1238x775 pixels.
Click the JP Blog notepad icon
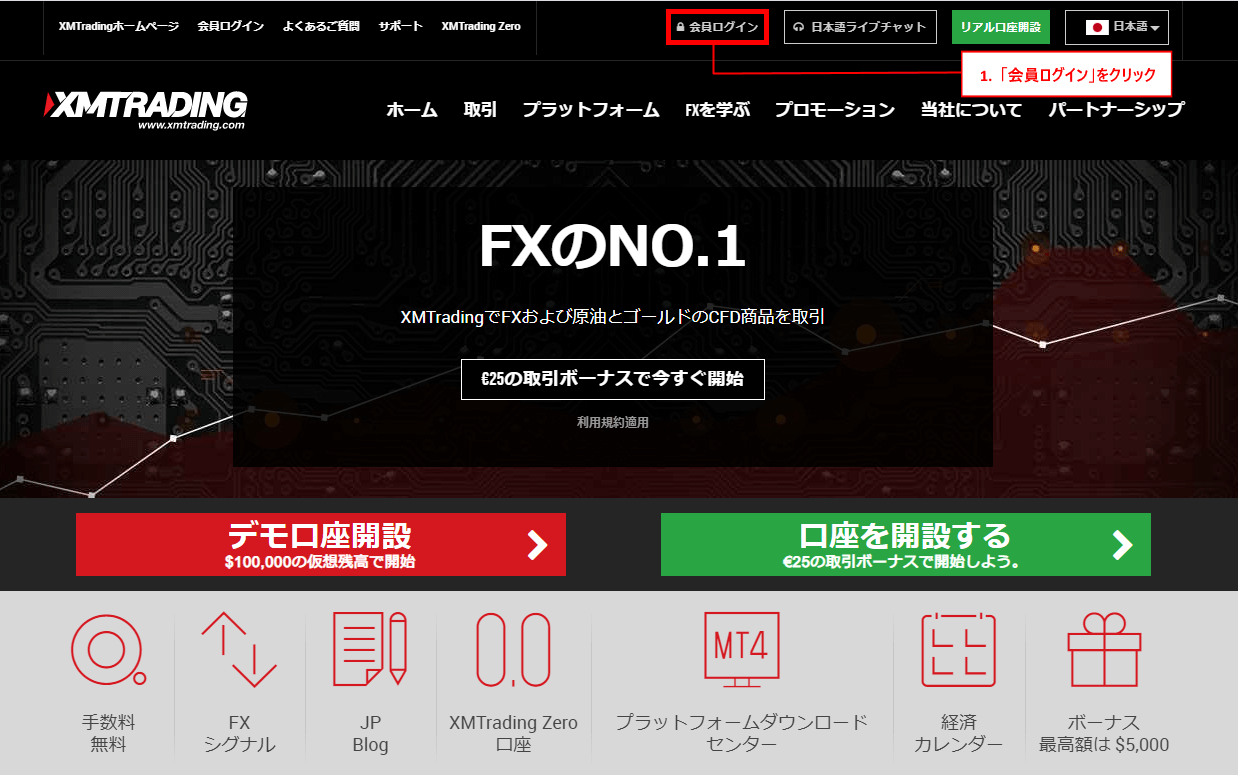(x=370, y=650)
